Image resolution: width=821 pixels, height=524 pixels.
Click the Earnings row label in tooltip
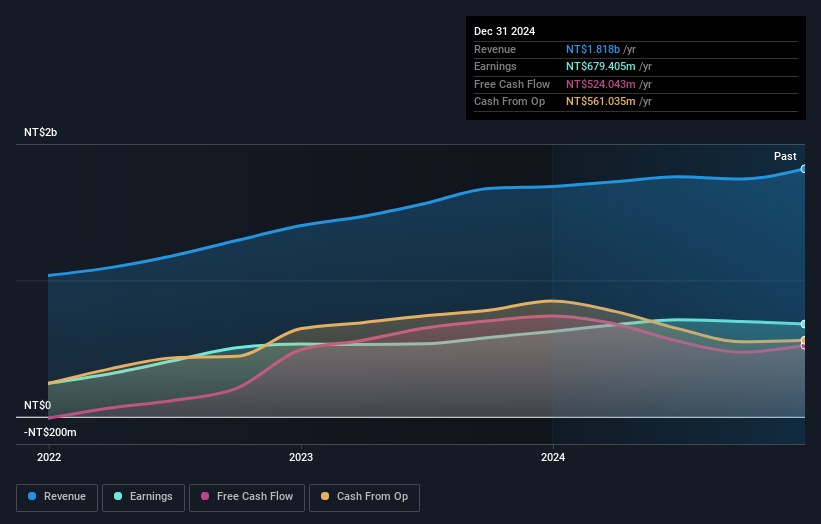pyautogui.click(x=495, y=66)
